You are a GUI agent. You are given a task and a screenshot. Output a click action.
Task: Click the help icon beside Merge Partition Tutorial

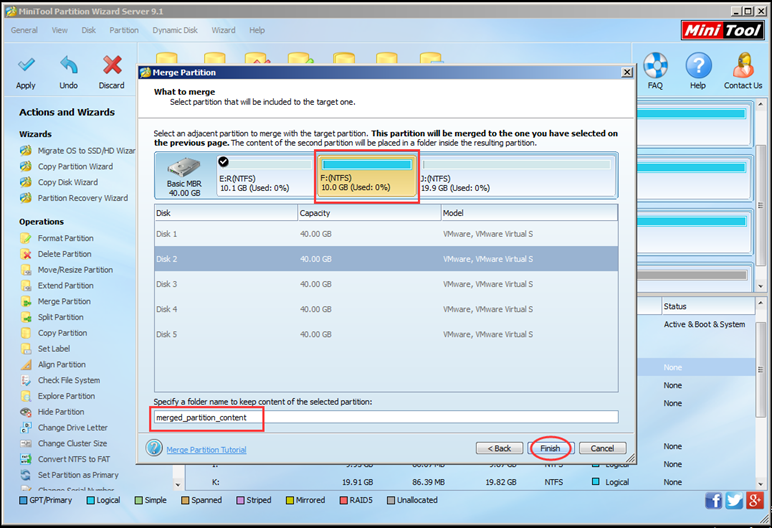pyautogui.click(x=154, y=448)
